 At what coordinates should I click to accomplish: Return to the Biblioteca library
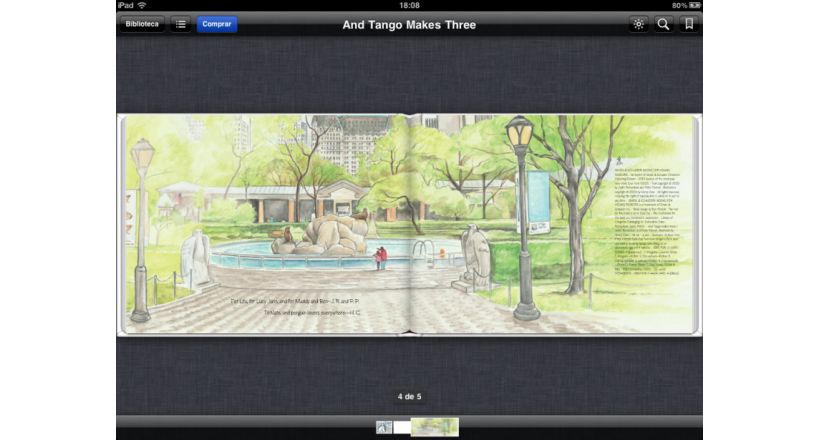coord(142,24)
